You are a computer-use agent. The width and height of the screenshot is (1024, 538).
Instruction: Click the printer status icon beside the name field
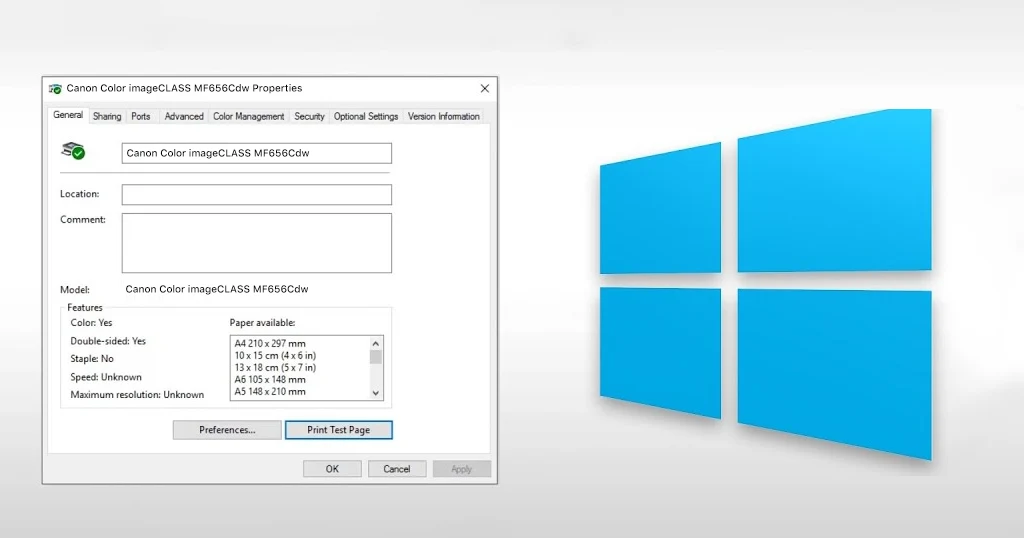(x=73, y=151)
